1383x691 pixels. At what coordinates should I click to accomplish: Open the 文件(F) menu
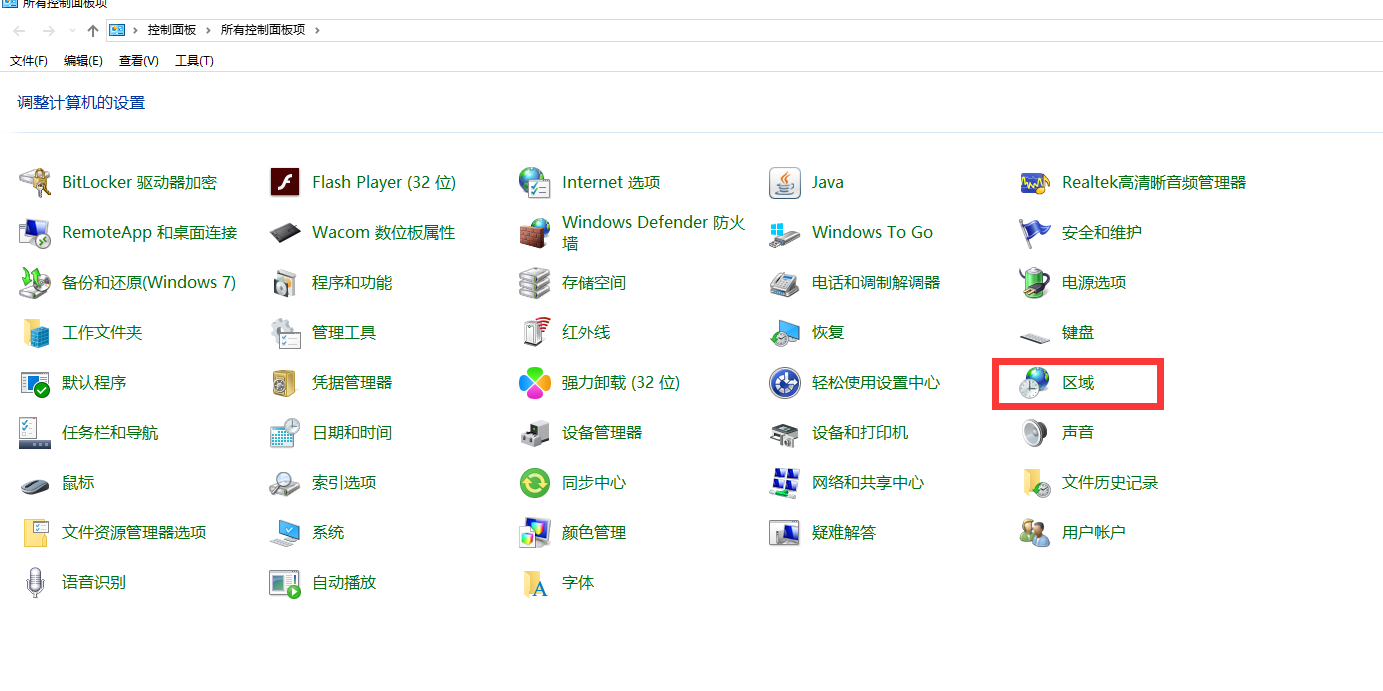point(29,61)
